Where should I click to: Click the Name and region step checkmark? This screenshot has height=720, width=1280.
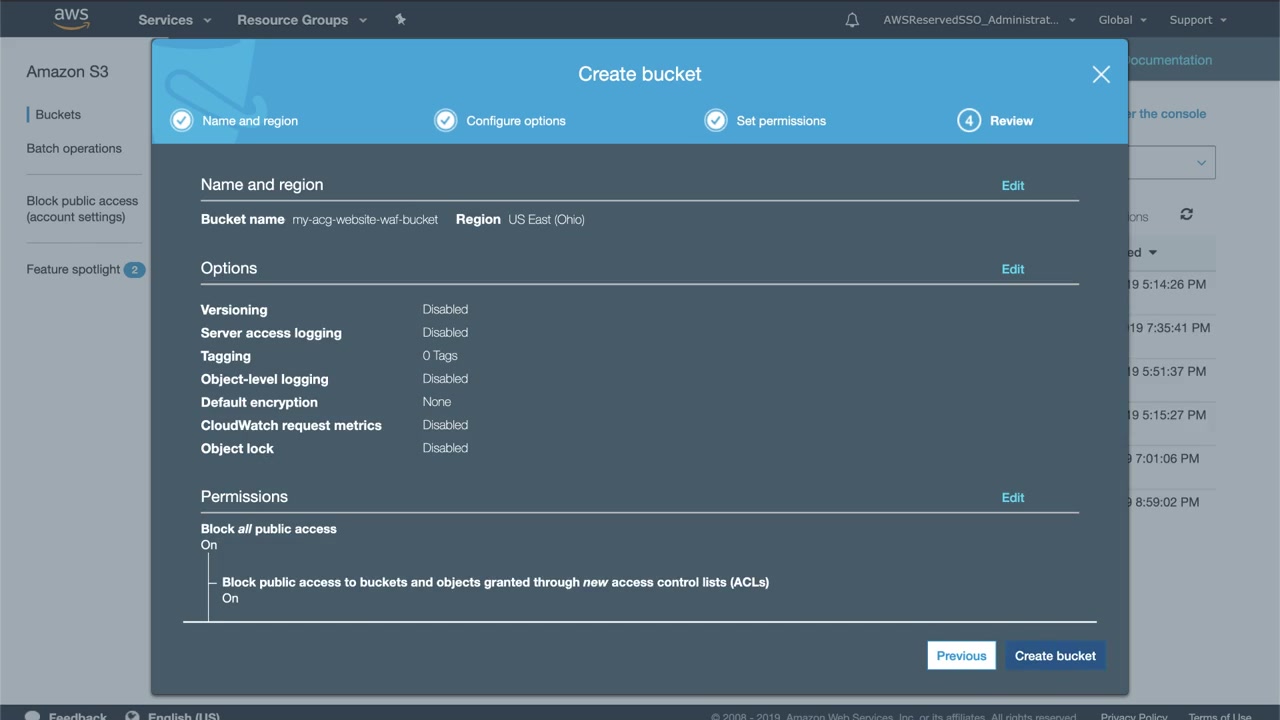tap(181, 120)
